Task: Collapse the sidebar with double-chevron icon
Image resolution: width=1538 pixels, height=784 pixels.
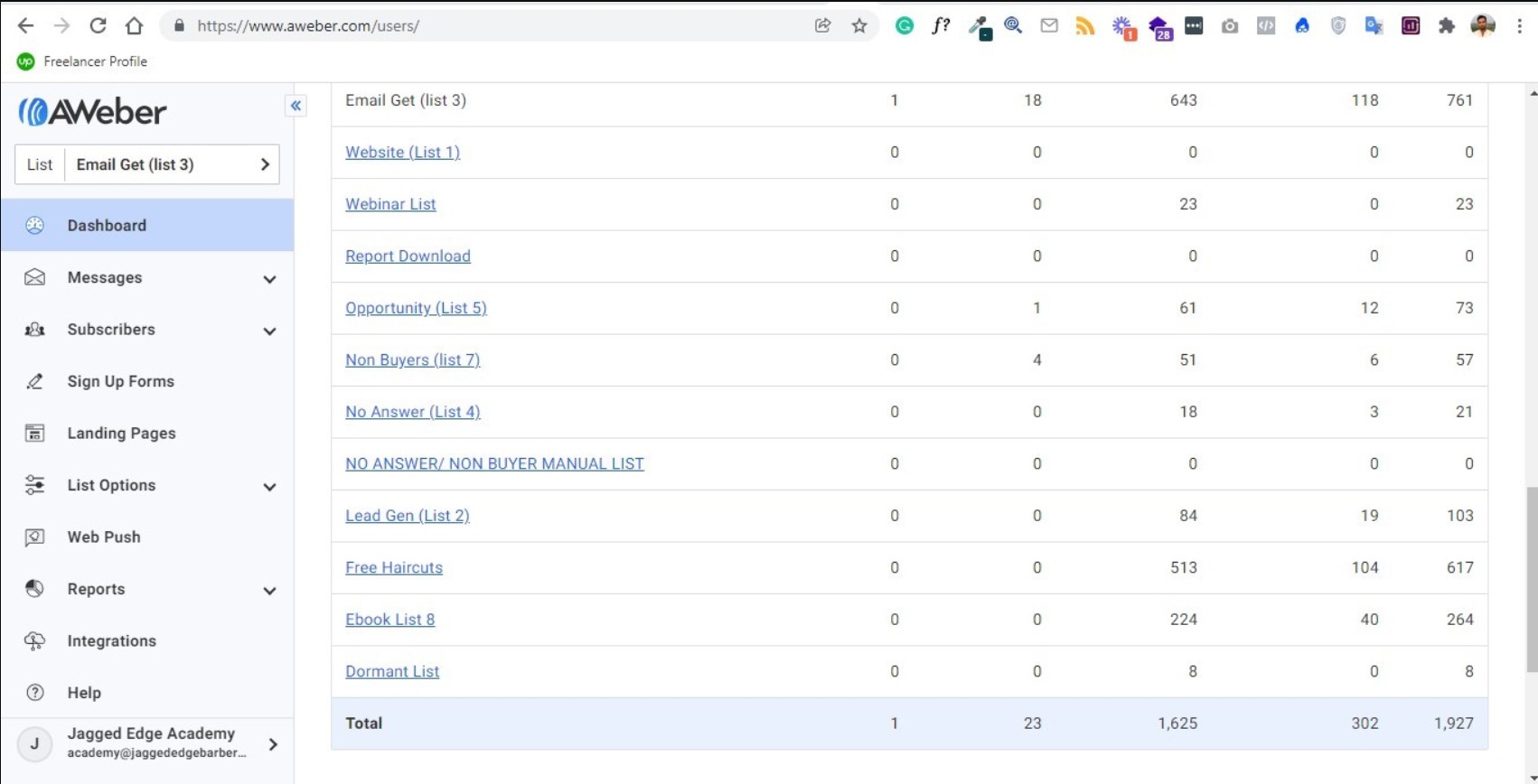Action: tap(295, 106)
